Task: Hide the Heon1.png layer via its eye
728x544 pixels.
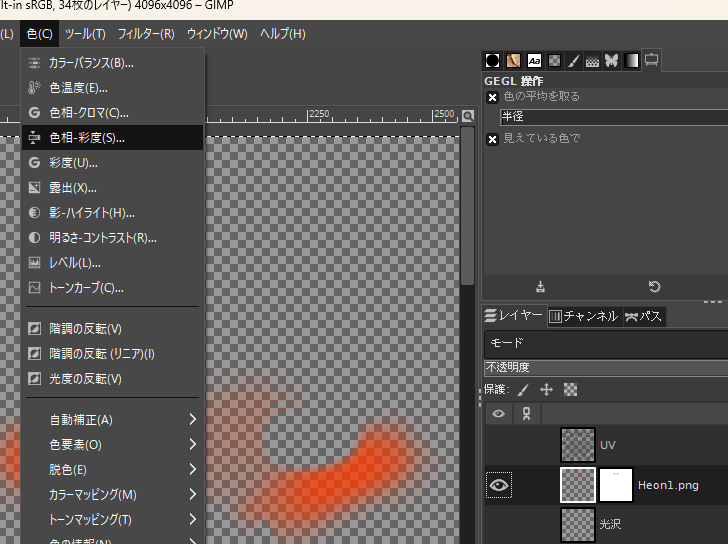Action: point(499,485)
